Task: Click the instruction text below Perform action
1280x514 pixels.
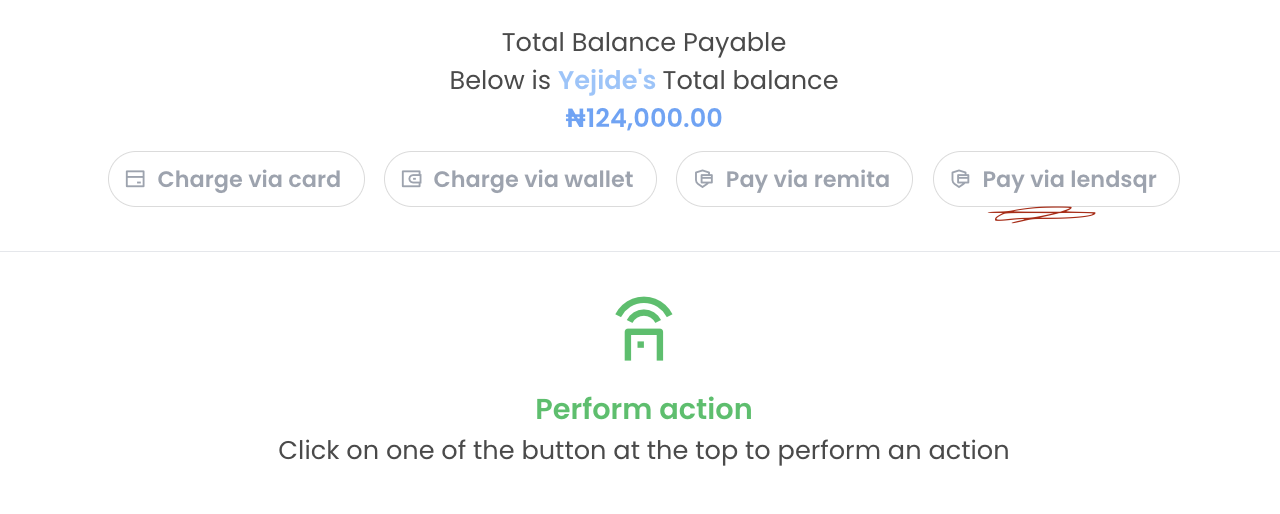Action: coord(644,450)
